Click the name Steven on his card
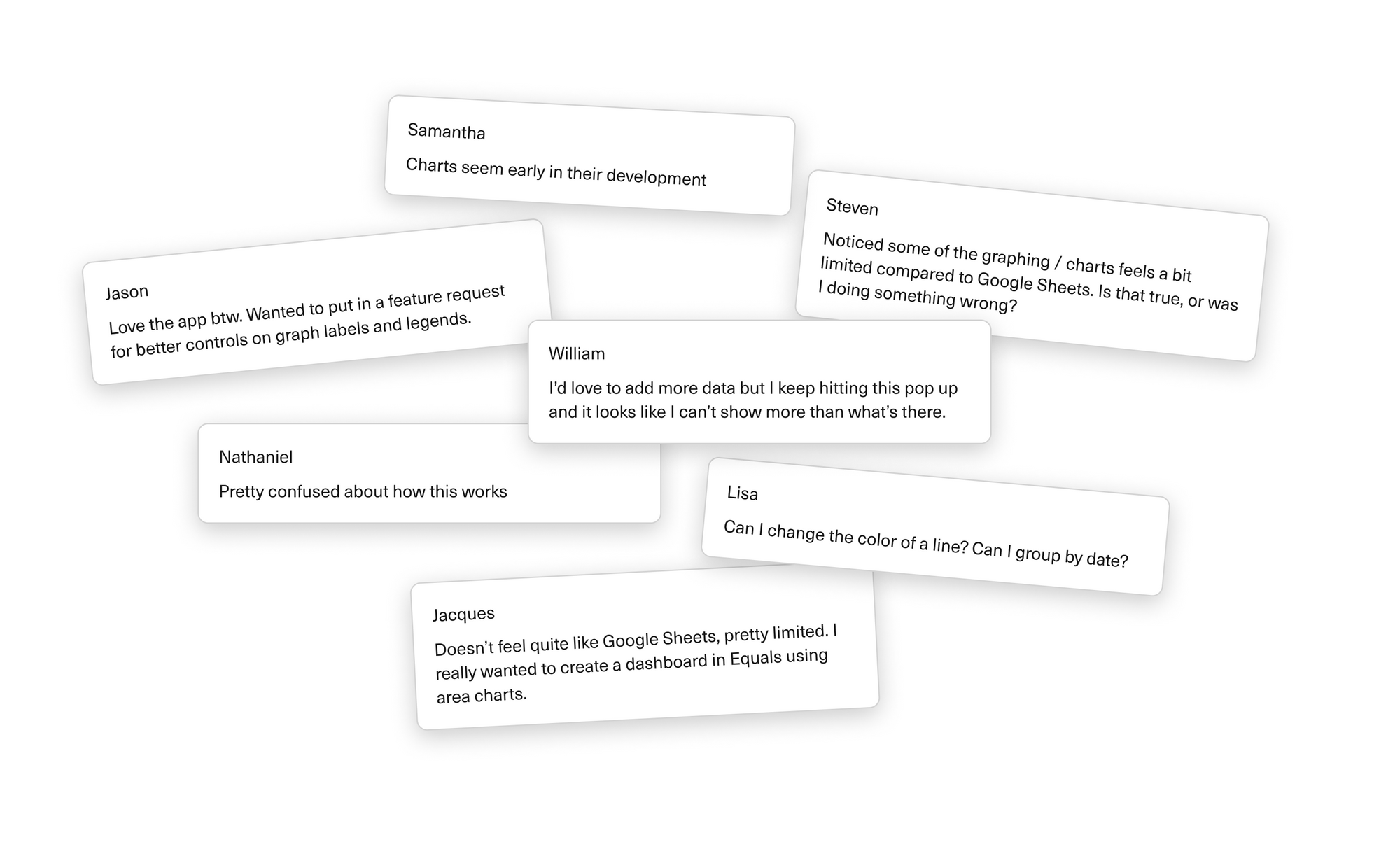1400x854 pixels. 852,207
